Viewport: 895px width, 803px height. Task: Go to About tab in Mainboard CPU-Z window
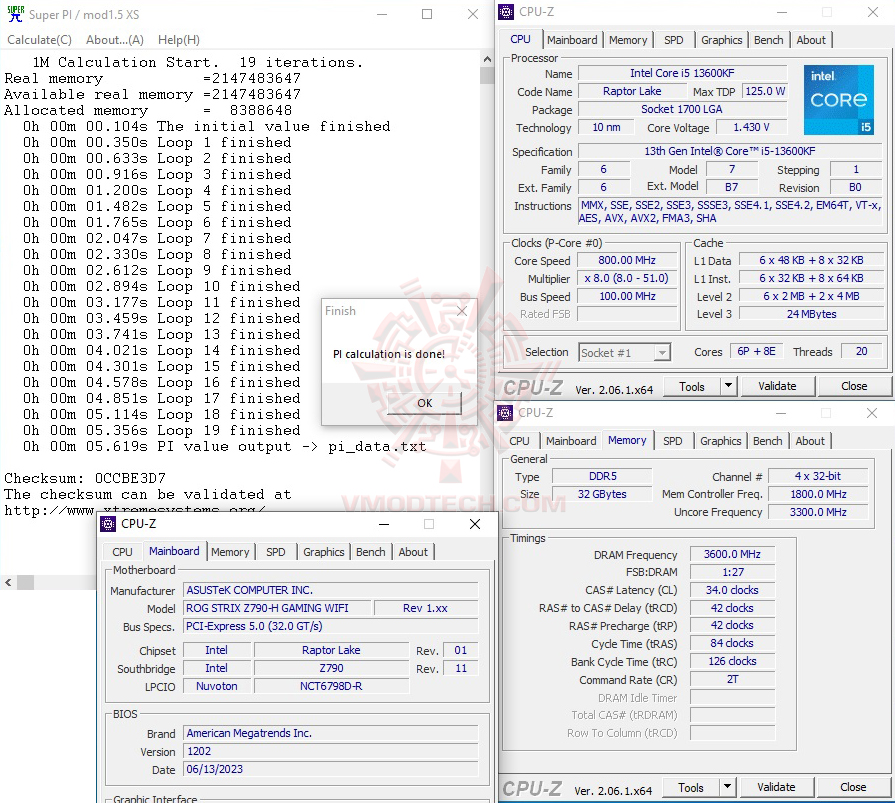click(413, 552)
